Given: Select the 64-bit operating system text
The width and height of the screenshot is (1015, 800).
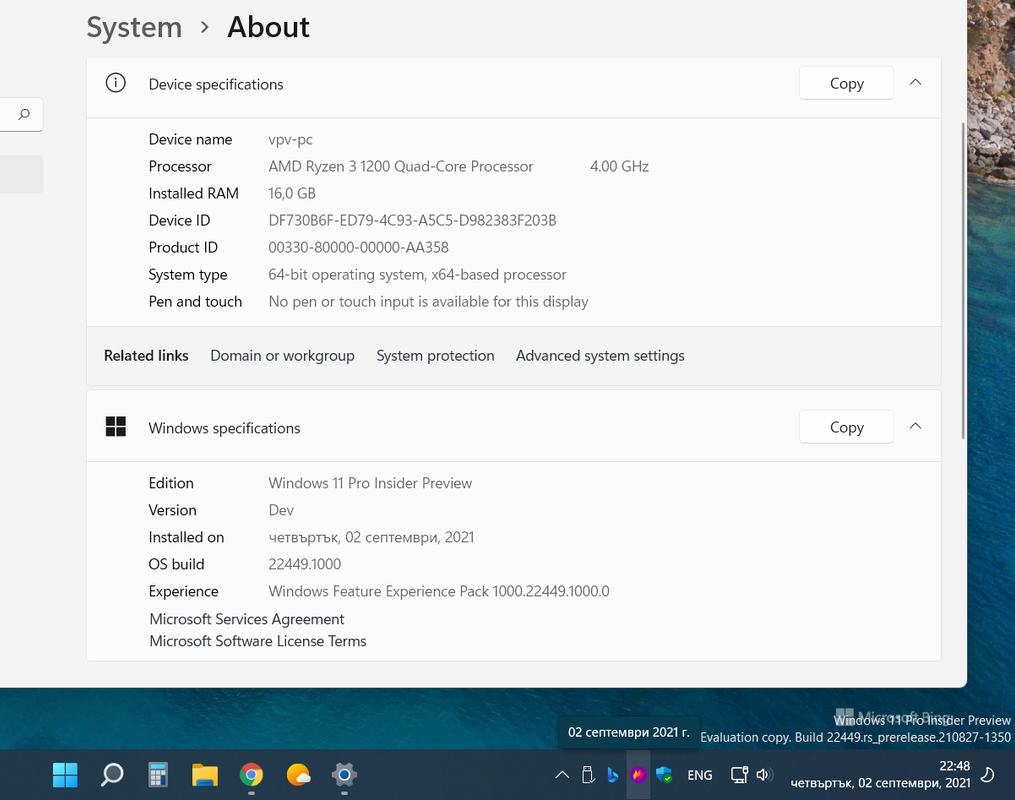Looking at the screenshot, I should (418, 275).
